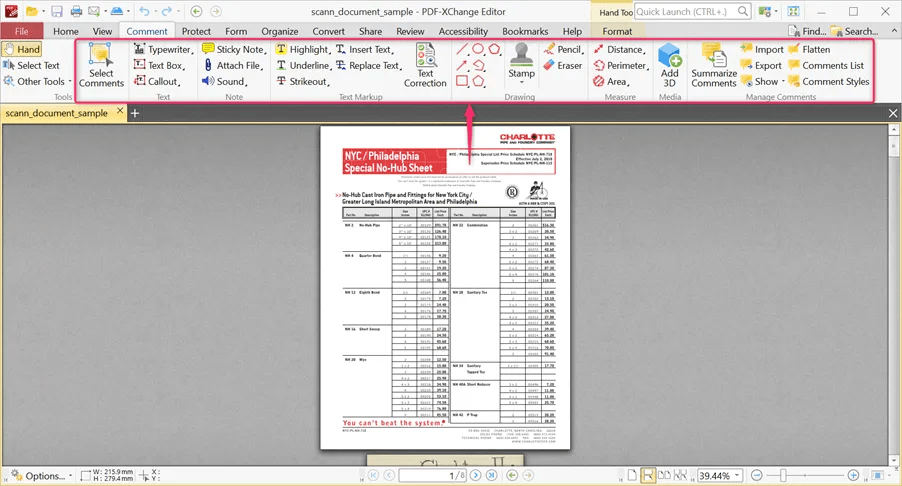
Task: Select the Oval drawing tool
Action: 478,49
